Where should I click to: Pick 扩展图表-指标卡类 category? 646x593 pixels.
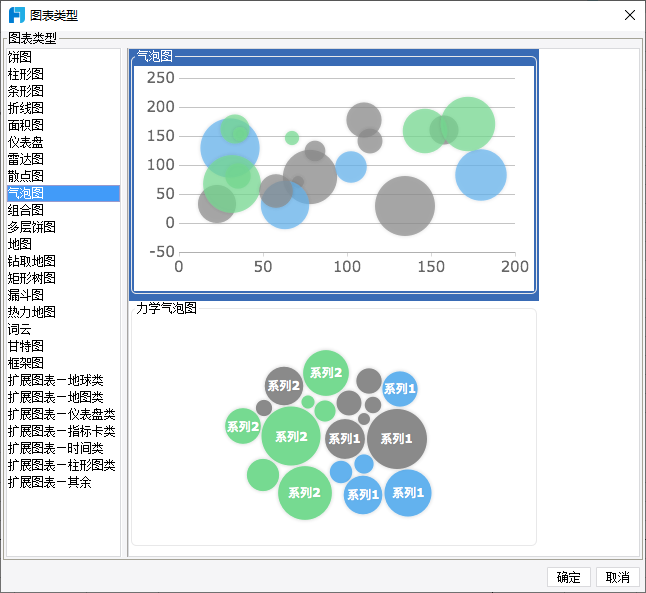(63, 431)
